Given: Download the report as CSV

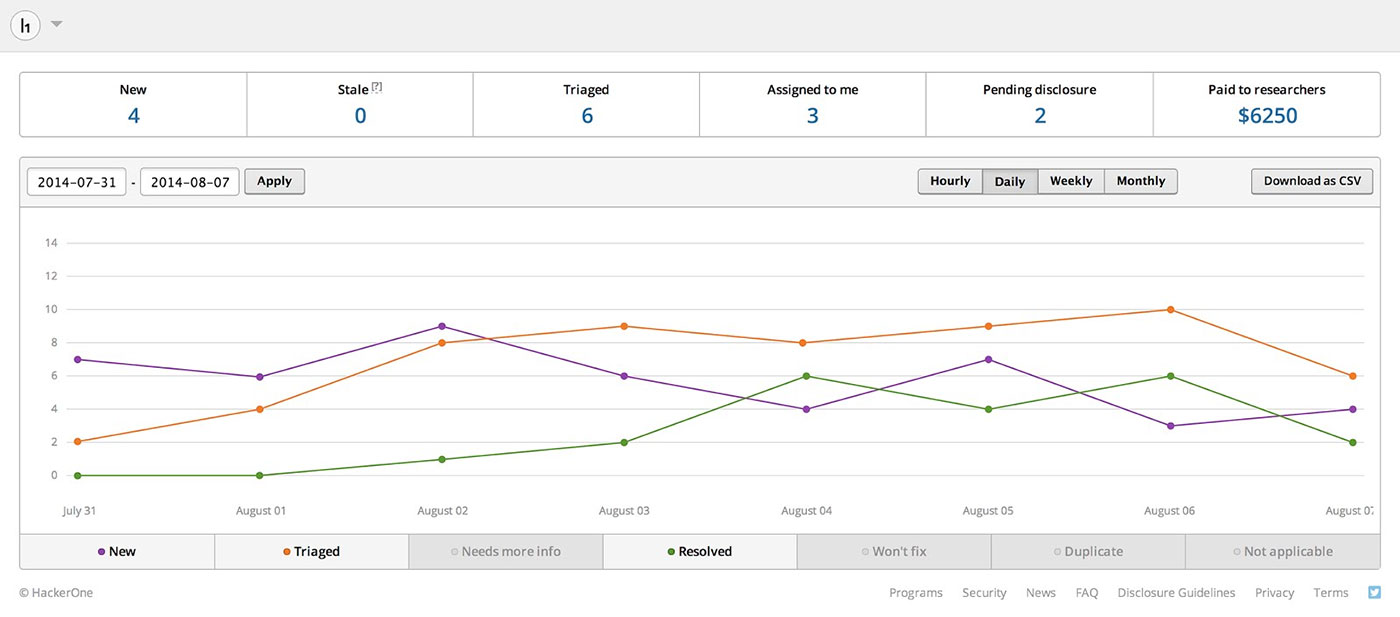Looking at the screenshot, I should coord(1312,181).
